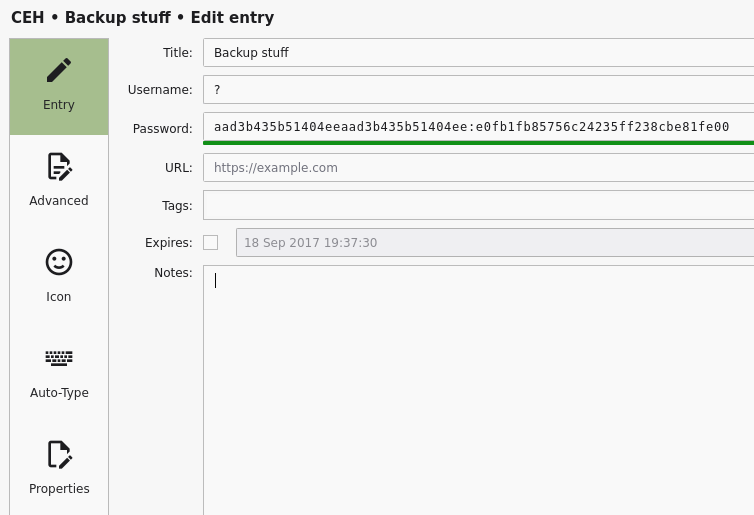Switch to the Advanced tab label
Screen dimensions: 754x515
click(59, 201)
